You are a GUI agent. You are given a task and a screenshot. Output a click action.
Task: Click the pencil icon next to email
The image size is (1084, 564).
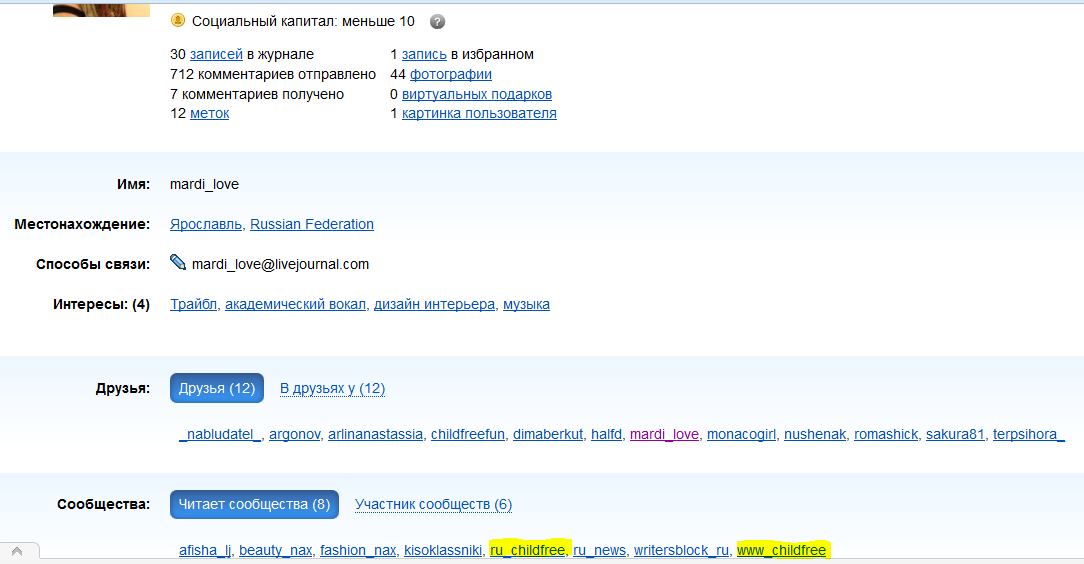coord(178,263)
